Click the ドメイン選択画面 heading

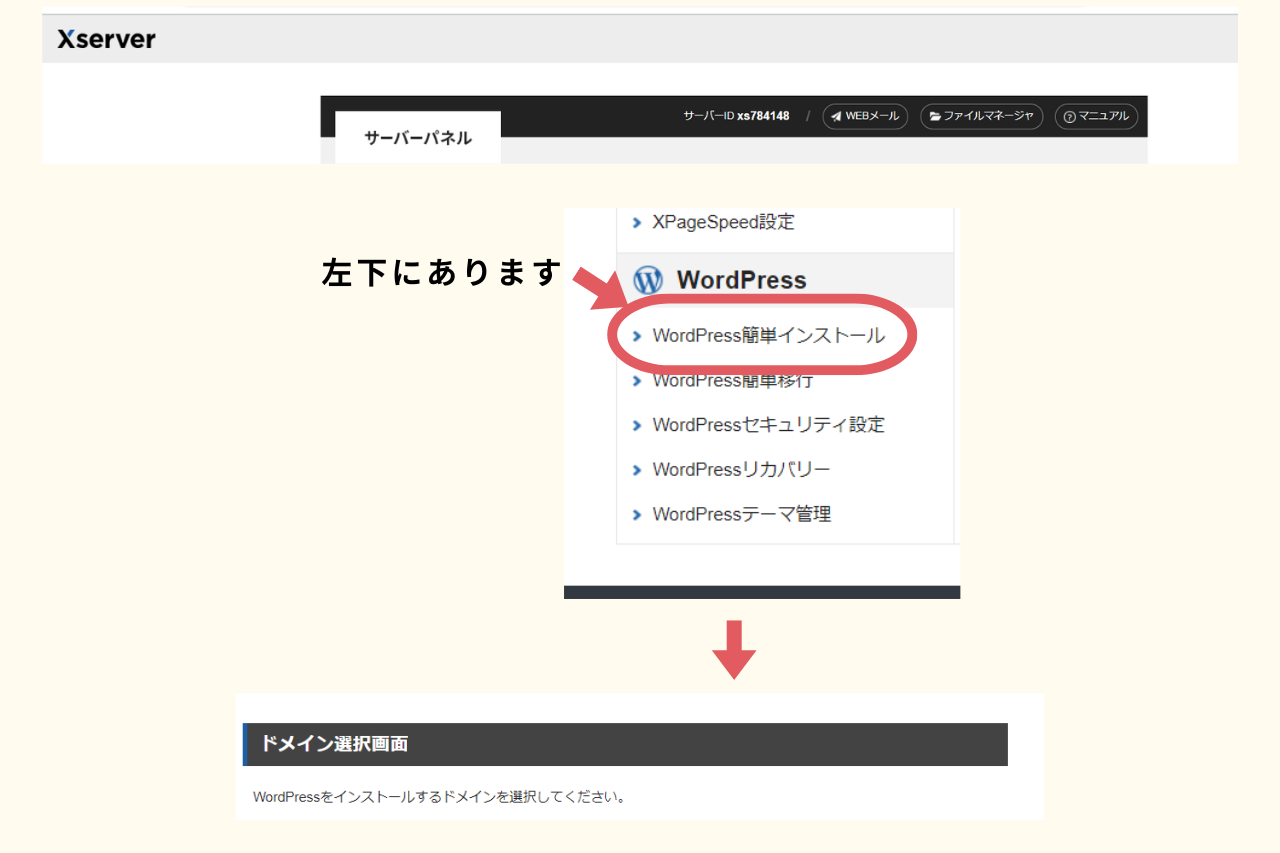tap(334, 744)
